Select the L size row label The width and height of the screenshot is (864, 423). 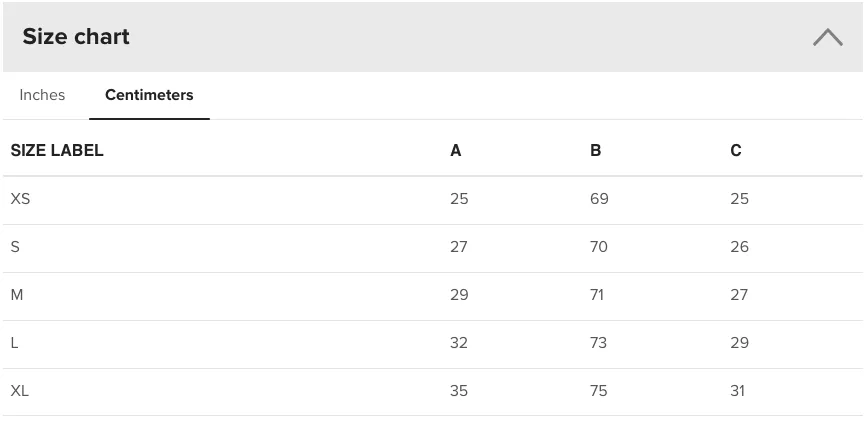point(14,343)
